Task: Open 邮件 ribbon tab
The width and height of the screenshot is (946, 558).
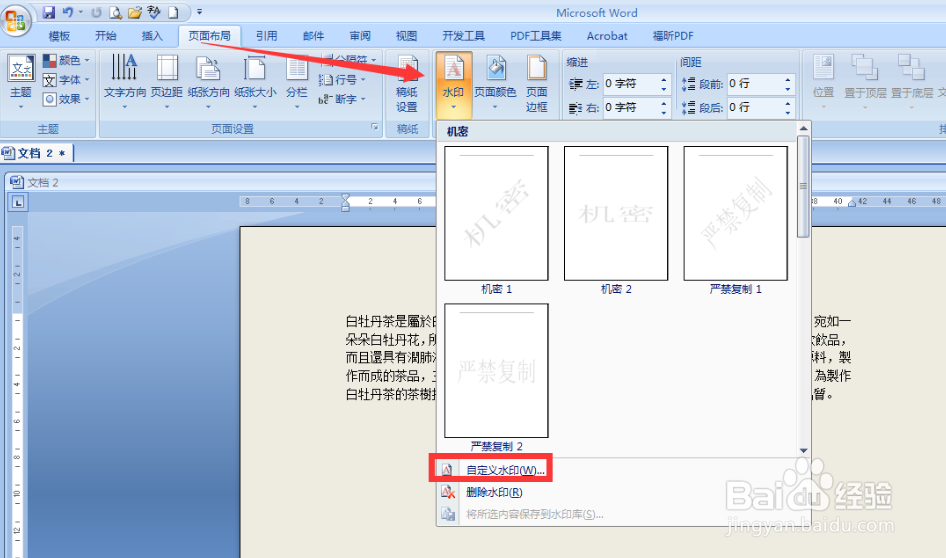Action: [313, 36]
